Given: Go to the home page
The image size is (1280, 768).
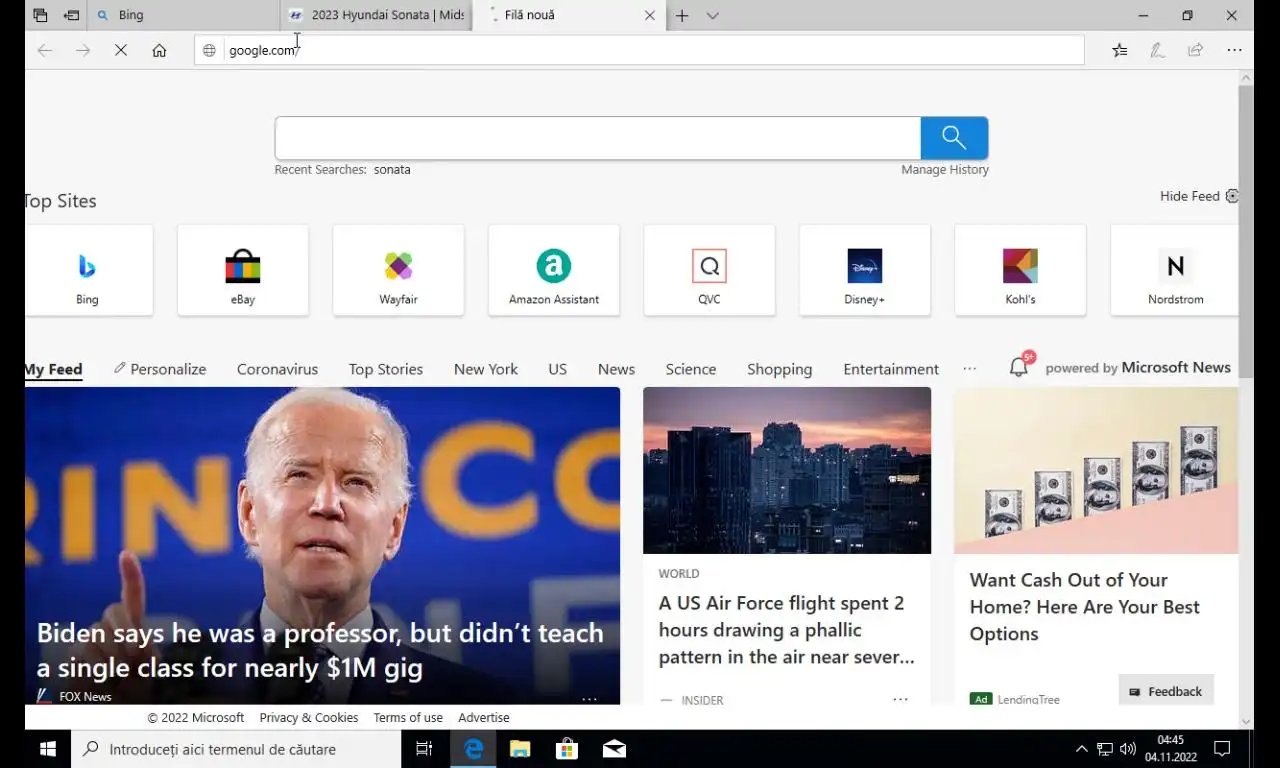Looking at the screenshot, I should click(159, 50).
